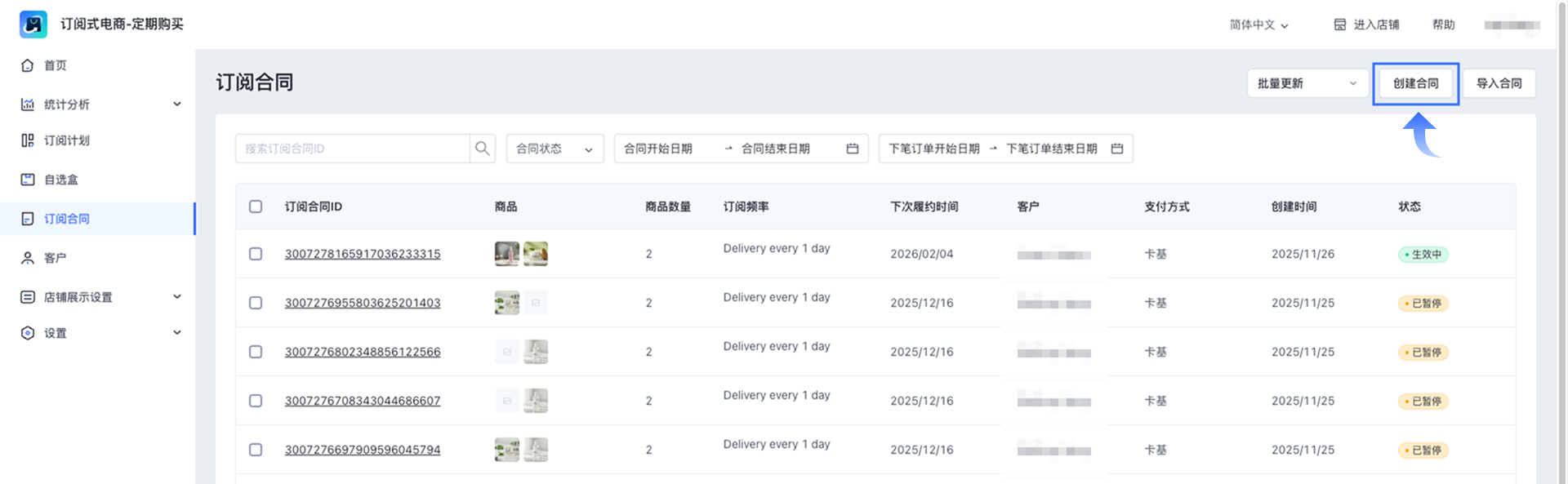Go to 订阅计划 in the sidebar
This screenshot has height=484, width=1568.
[x=67, y=140]
